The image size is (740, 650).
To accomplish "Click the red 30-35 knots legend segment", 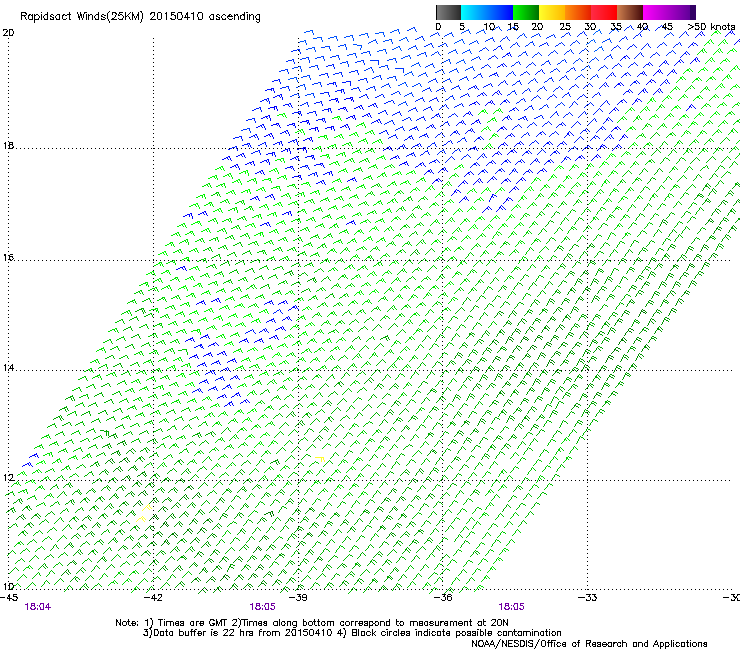I will pos(604,12).
